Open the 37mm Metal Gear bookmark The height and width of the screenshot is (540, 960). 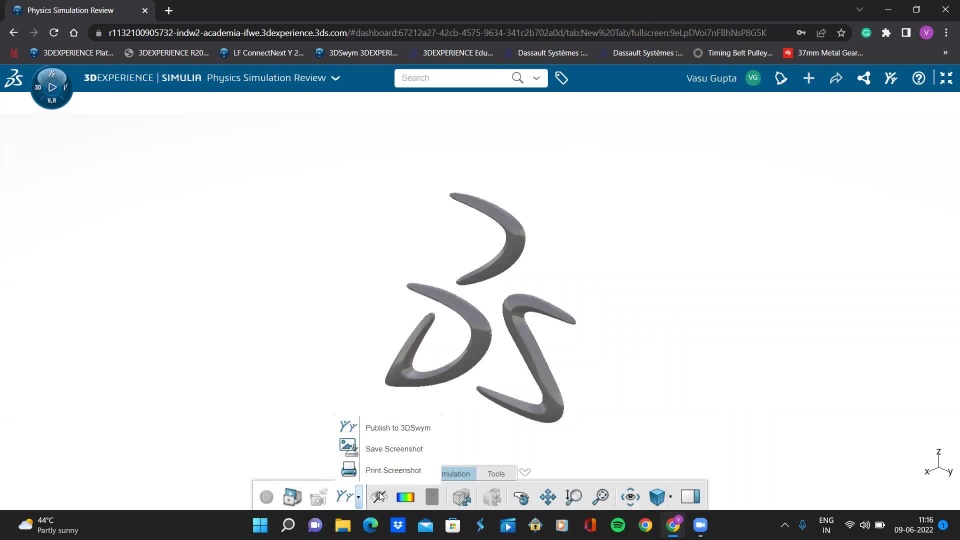823,53
